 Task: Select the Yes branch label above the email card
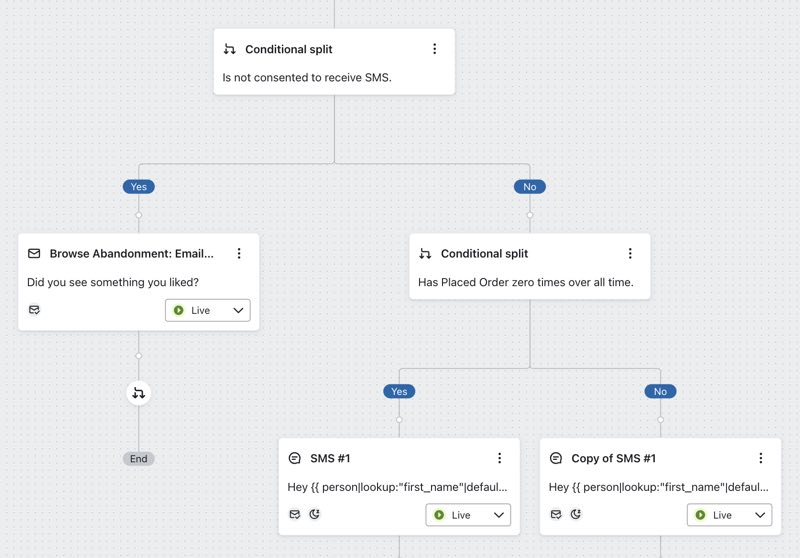tap(138, 187)
